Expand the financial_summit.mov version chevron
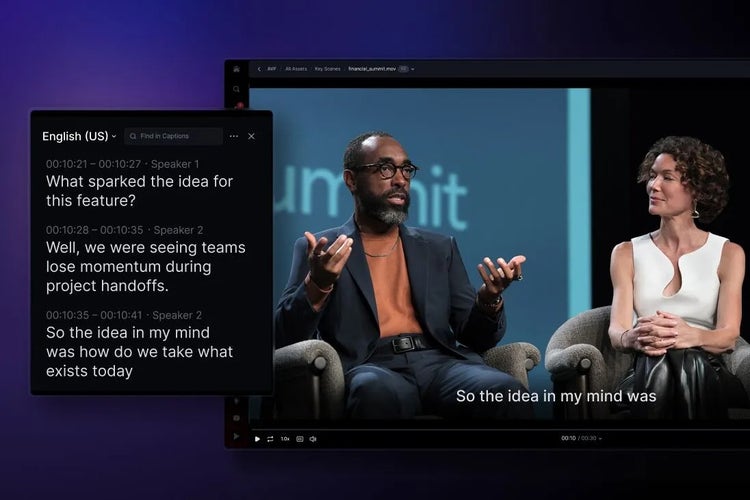The image size is (750, 500). pyautogui.click(x=413, y=69)
